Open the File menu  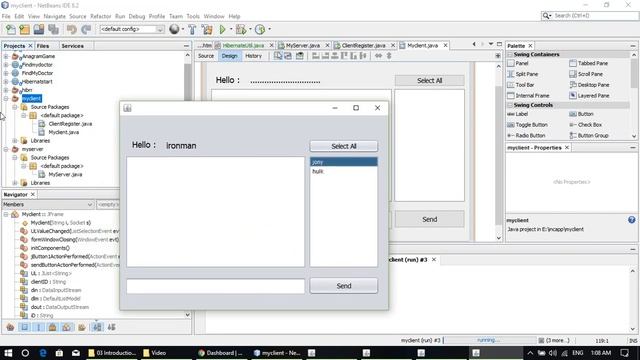[x=6, y=16]
